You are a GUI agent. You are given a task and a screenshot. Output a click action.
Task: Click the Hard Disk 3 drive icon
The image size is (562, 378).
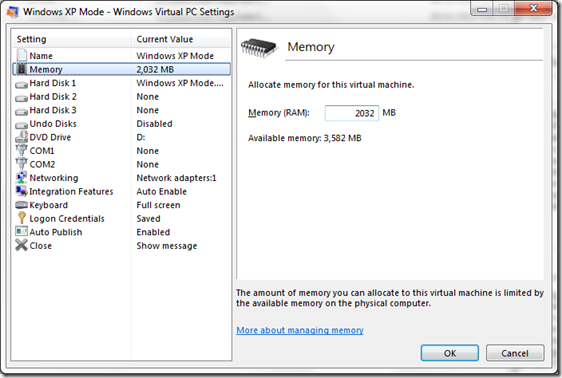22,112
